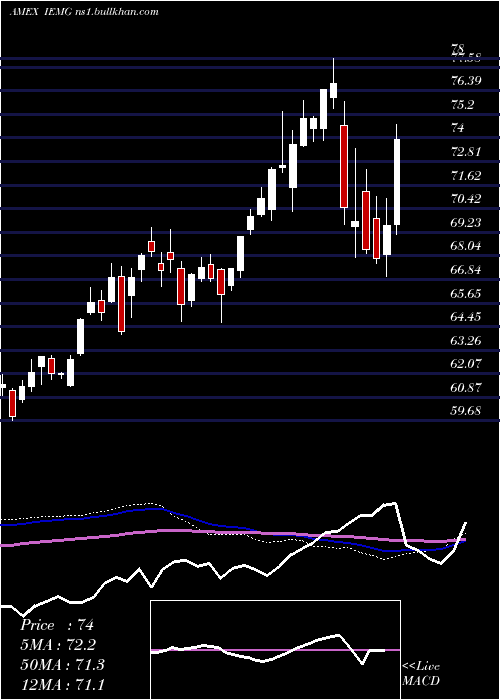Image resolution: width=500 pixels, height=700 pixels.
Task: Click the 71.62 price axis label
Action: click(466, 175)
